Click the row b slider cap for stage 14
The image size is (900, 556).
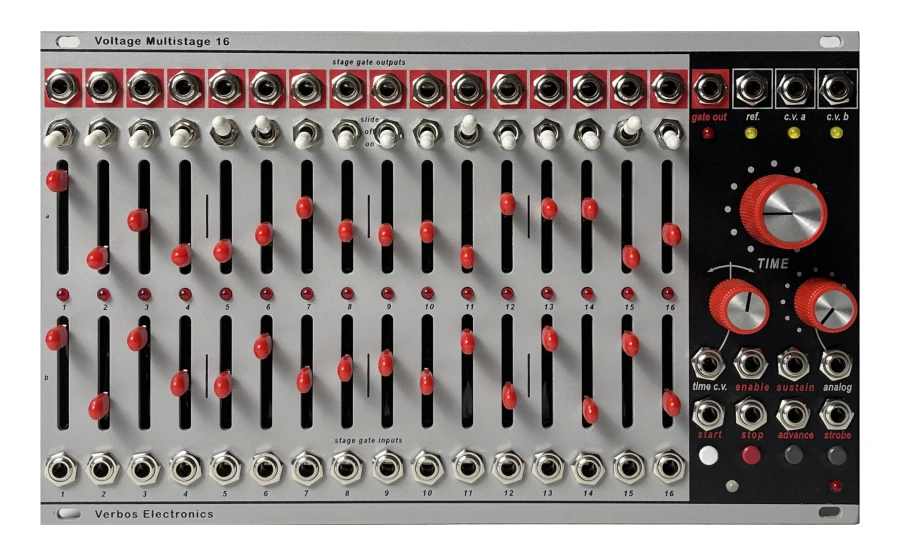[x=590, y=410]
